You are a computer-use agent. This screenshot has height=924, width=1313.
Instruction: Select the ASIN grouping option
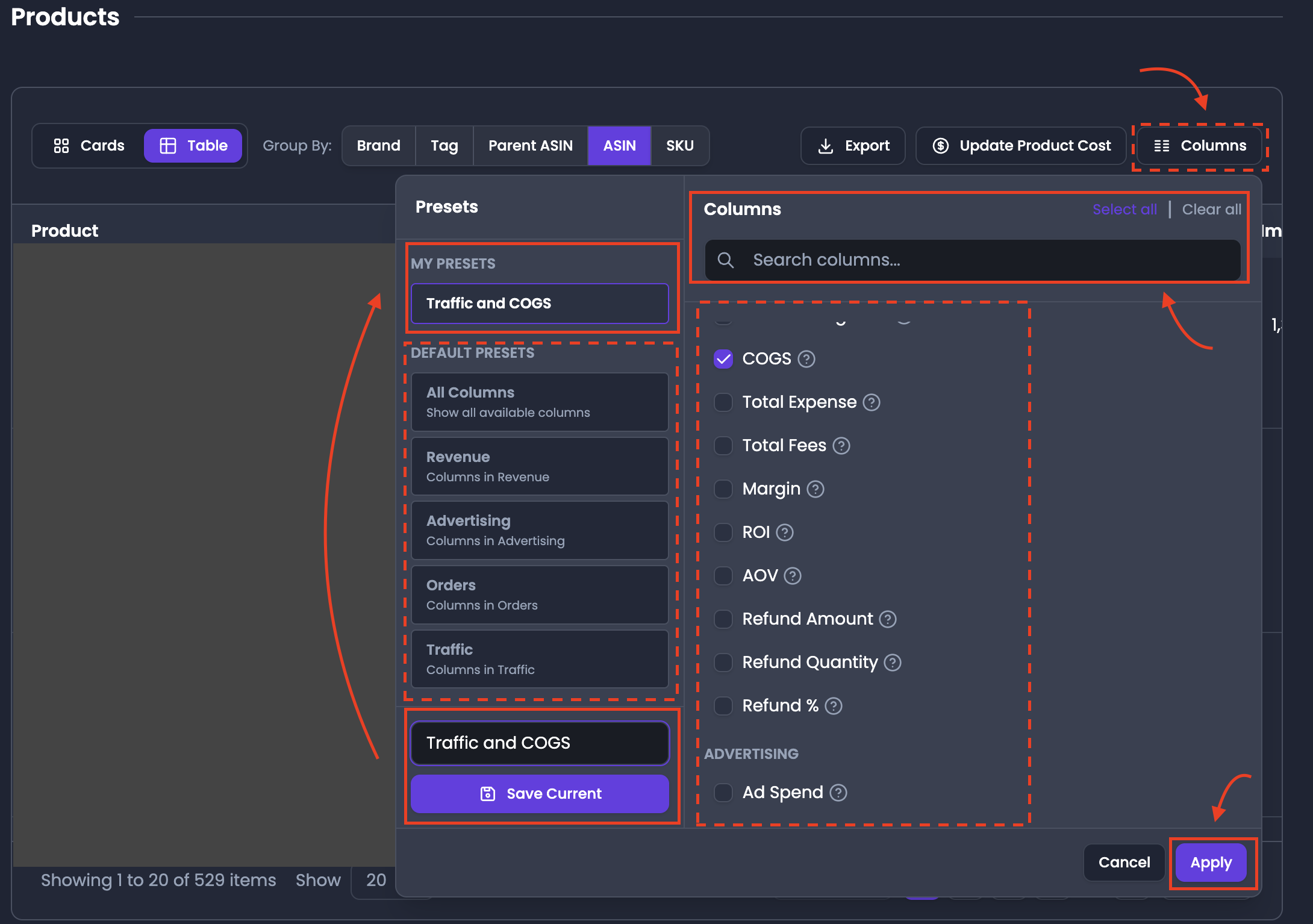pyautogui.click(x=619, y=146)
